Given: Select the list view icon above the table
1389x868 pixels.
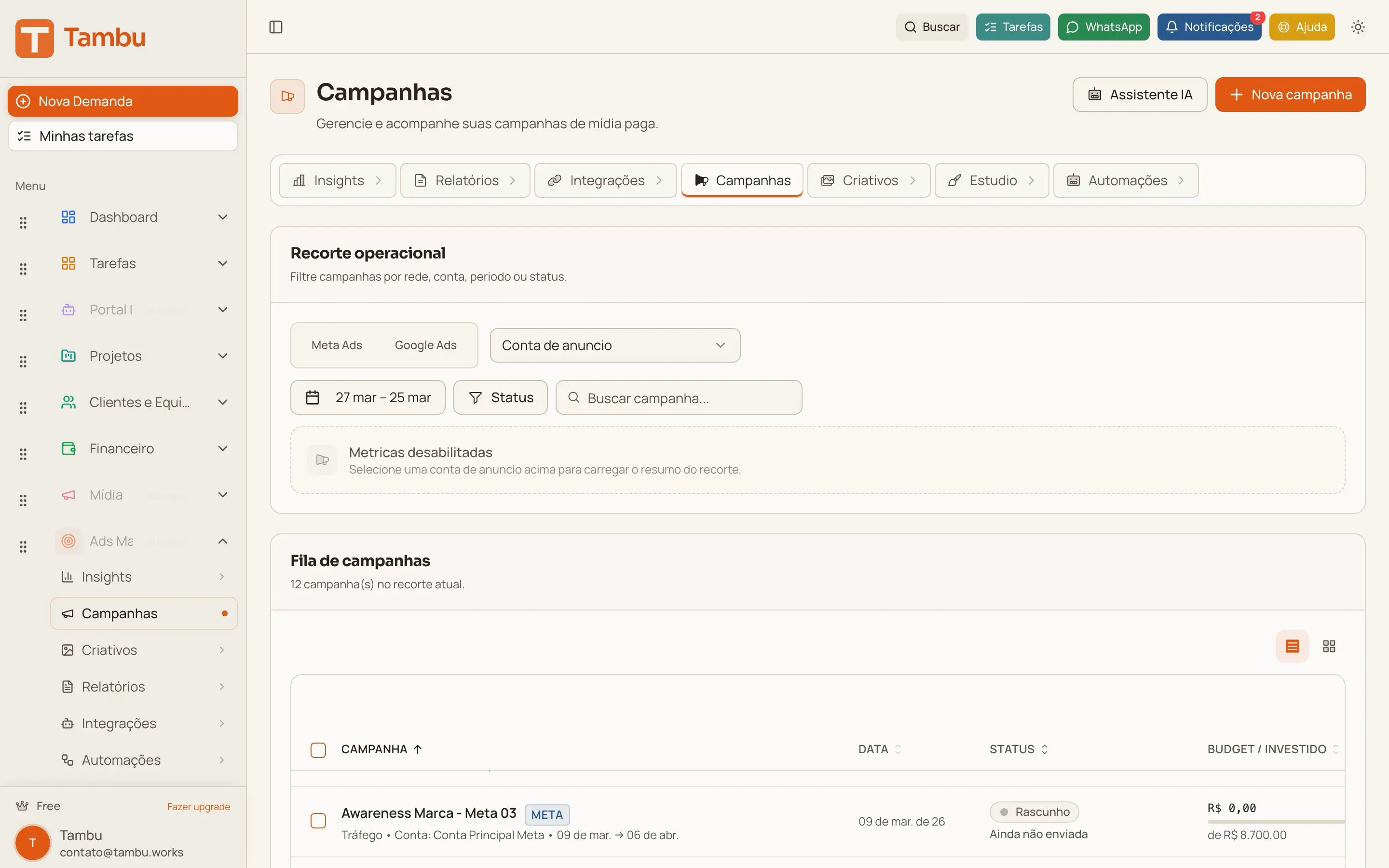Looking at the screenshot, I should [x=1292, y=646].
